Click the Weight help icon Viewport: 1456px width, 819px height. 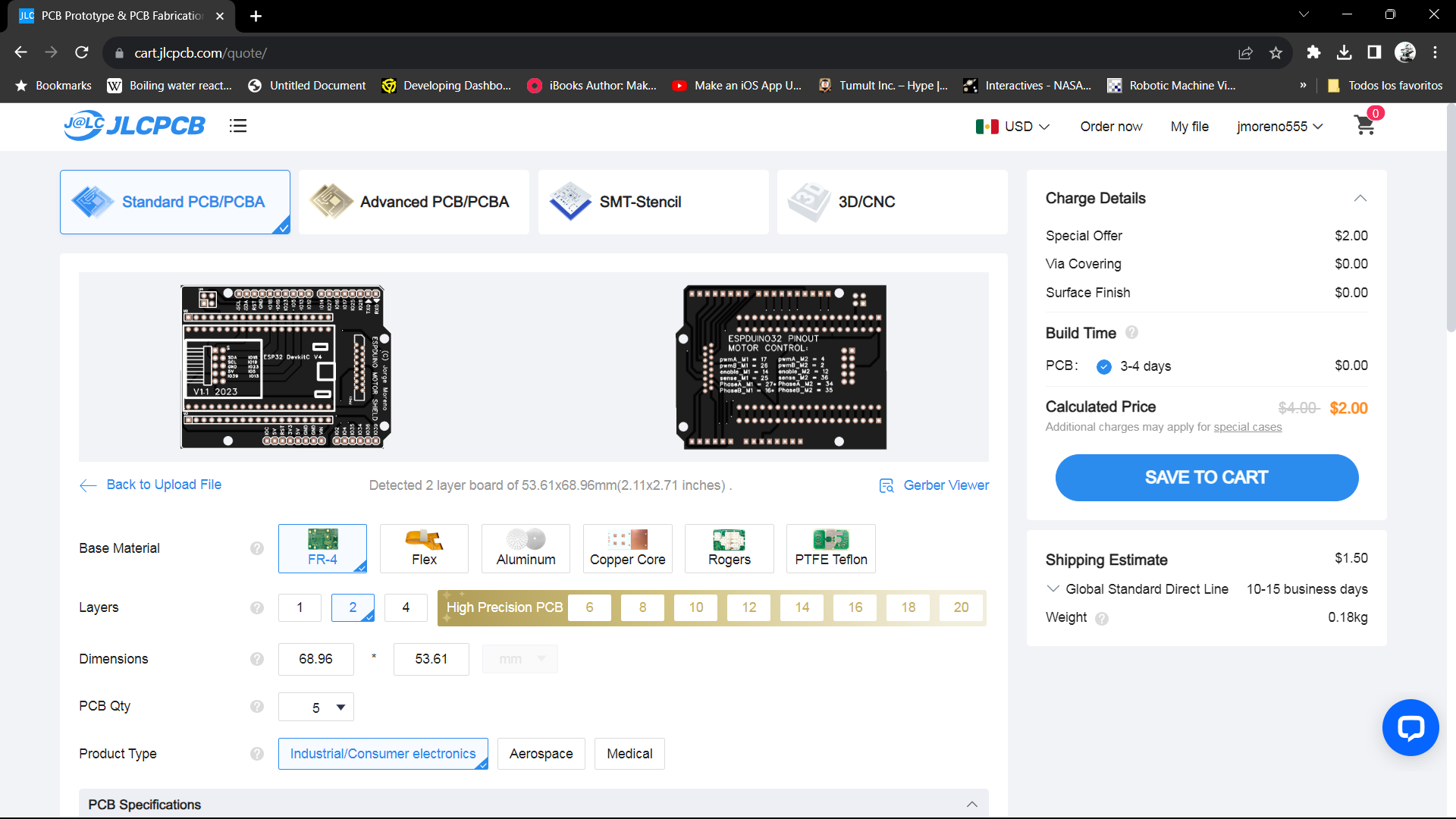tap(1102, 619)
